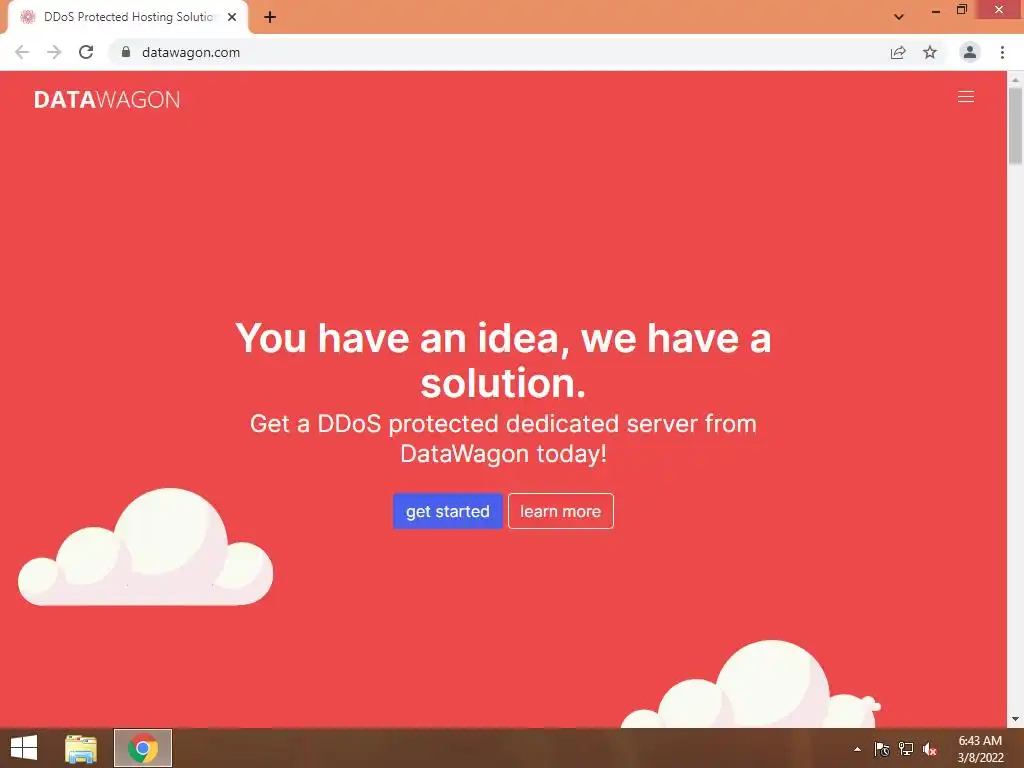Go forward to next page
Image resolution: width=1024 pixels, height=768 pixels.
click(x=54, y=52)
